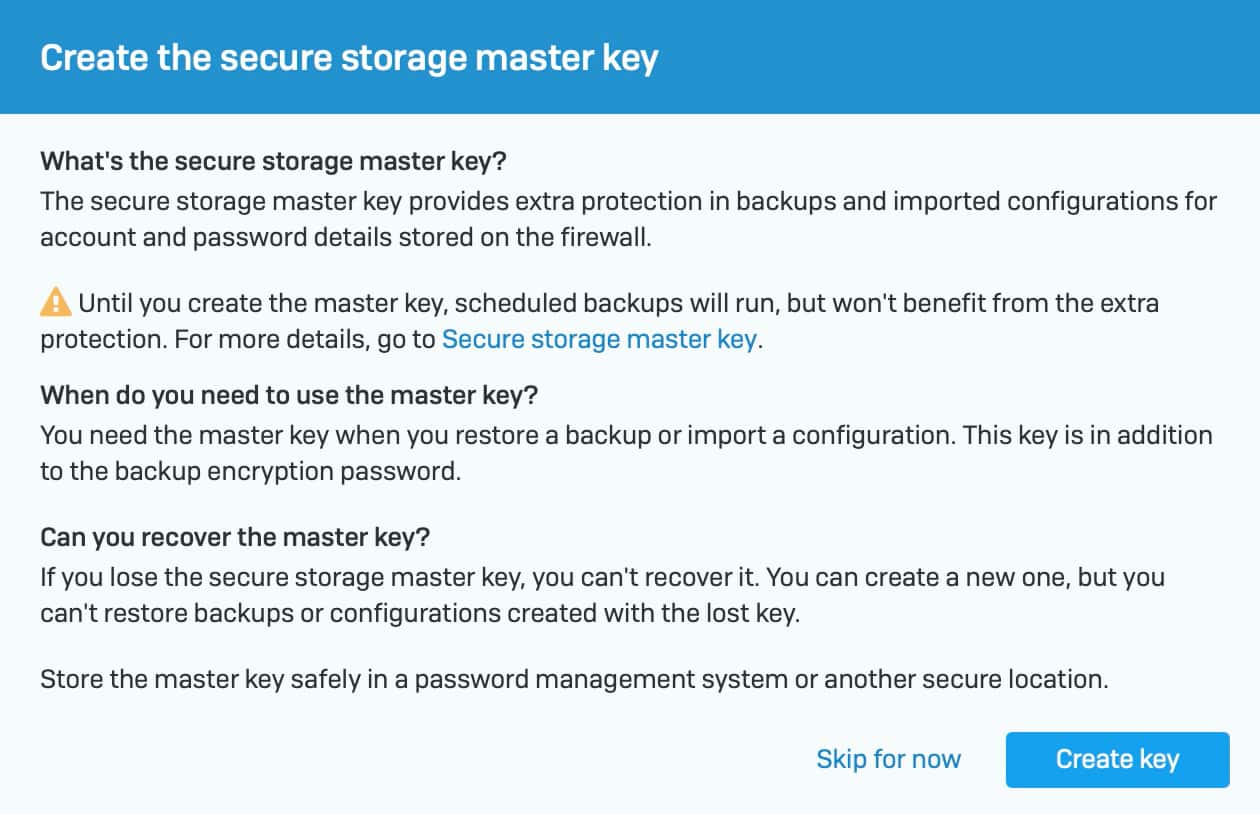
Task: Click the line starting 'If you lose the secure storage'
Action: point(602,577)
